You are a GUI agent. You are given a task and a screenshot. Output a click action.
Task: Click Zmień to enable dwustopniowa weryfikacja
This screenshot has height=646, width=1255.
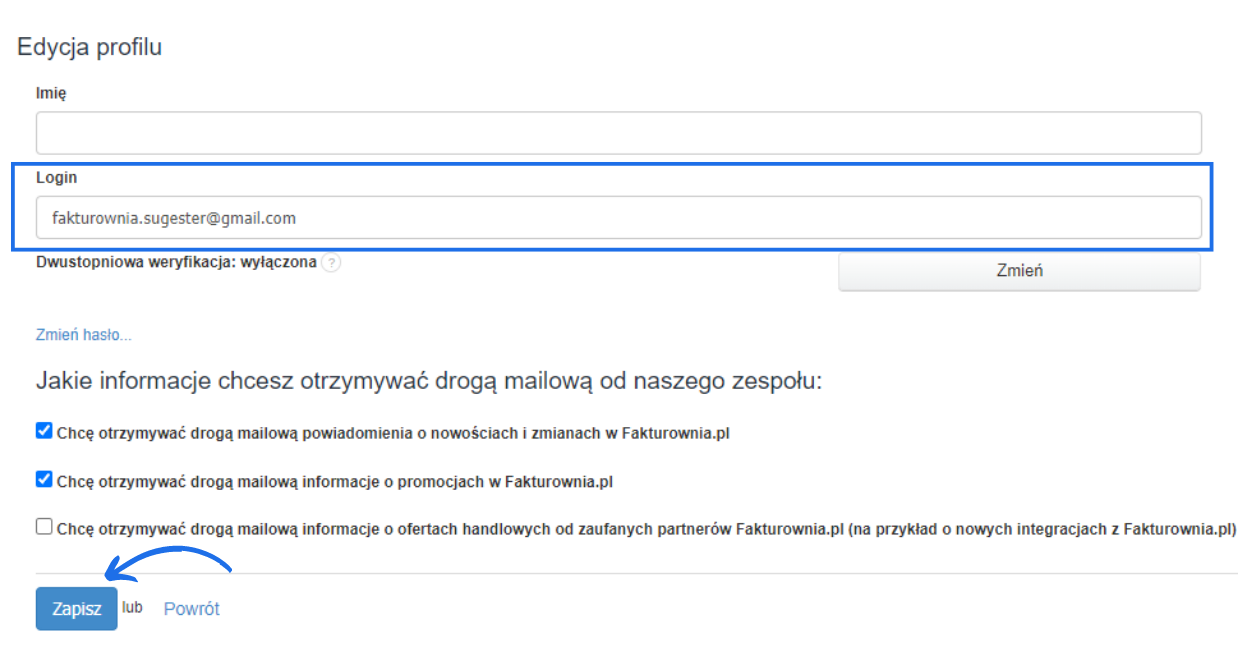1019,271
